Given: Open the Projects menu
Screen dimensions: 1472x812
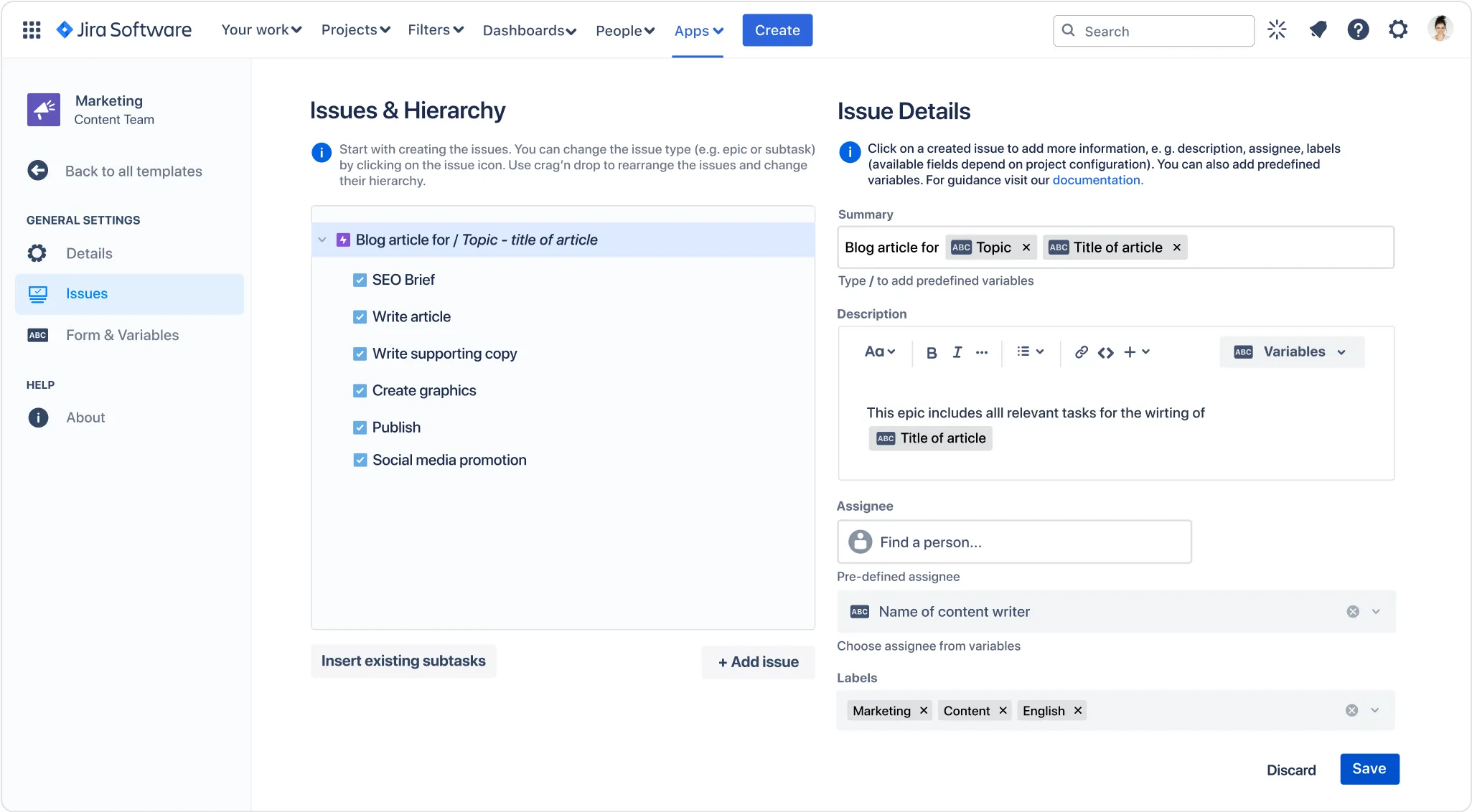Looking at the screenshot, I should [355, 30].
